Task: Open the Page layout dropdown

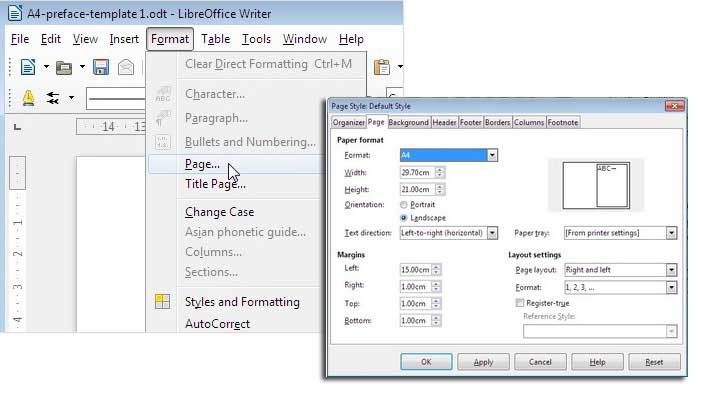Action: [671, 270]
